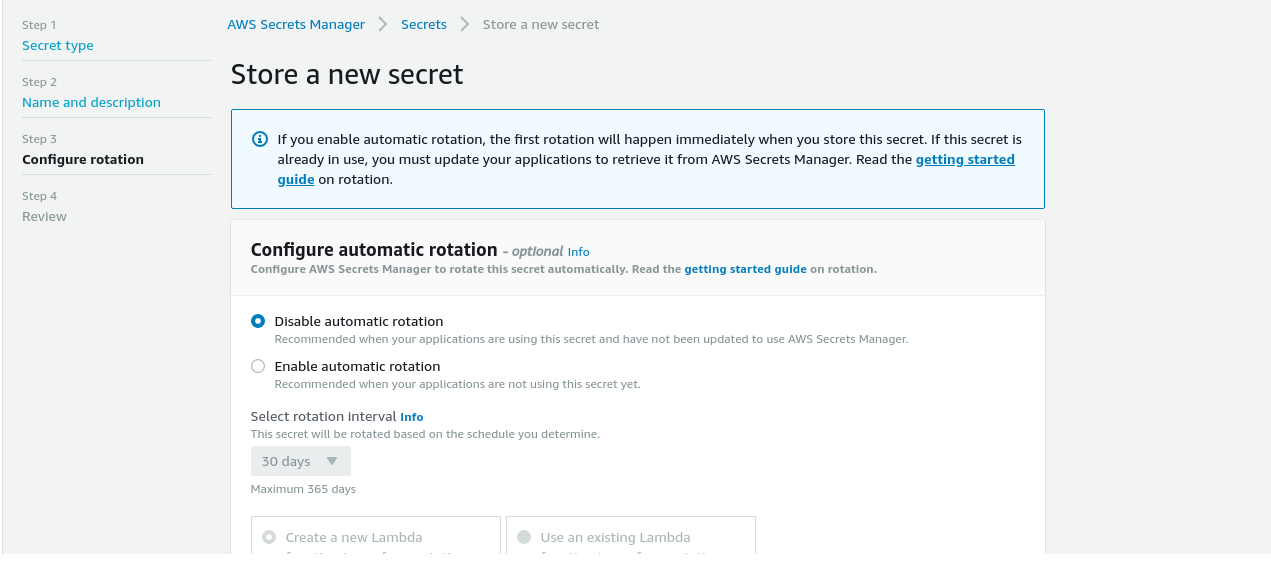The height and width of the screenshot is (561, 1271).
Task: Select Configure rotation step in sidebar
Action: 83,160
